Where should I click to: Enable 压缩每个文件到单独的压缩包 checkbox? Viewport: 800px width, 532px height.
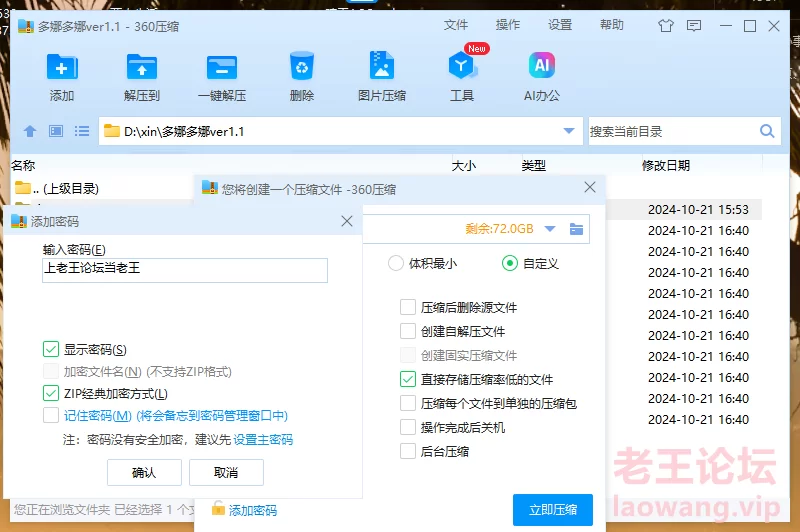[408, 403]
